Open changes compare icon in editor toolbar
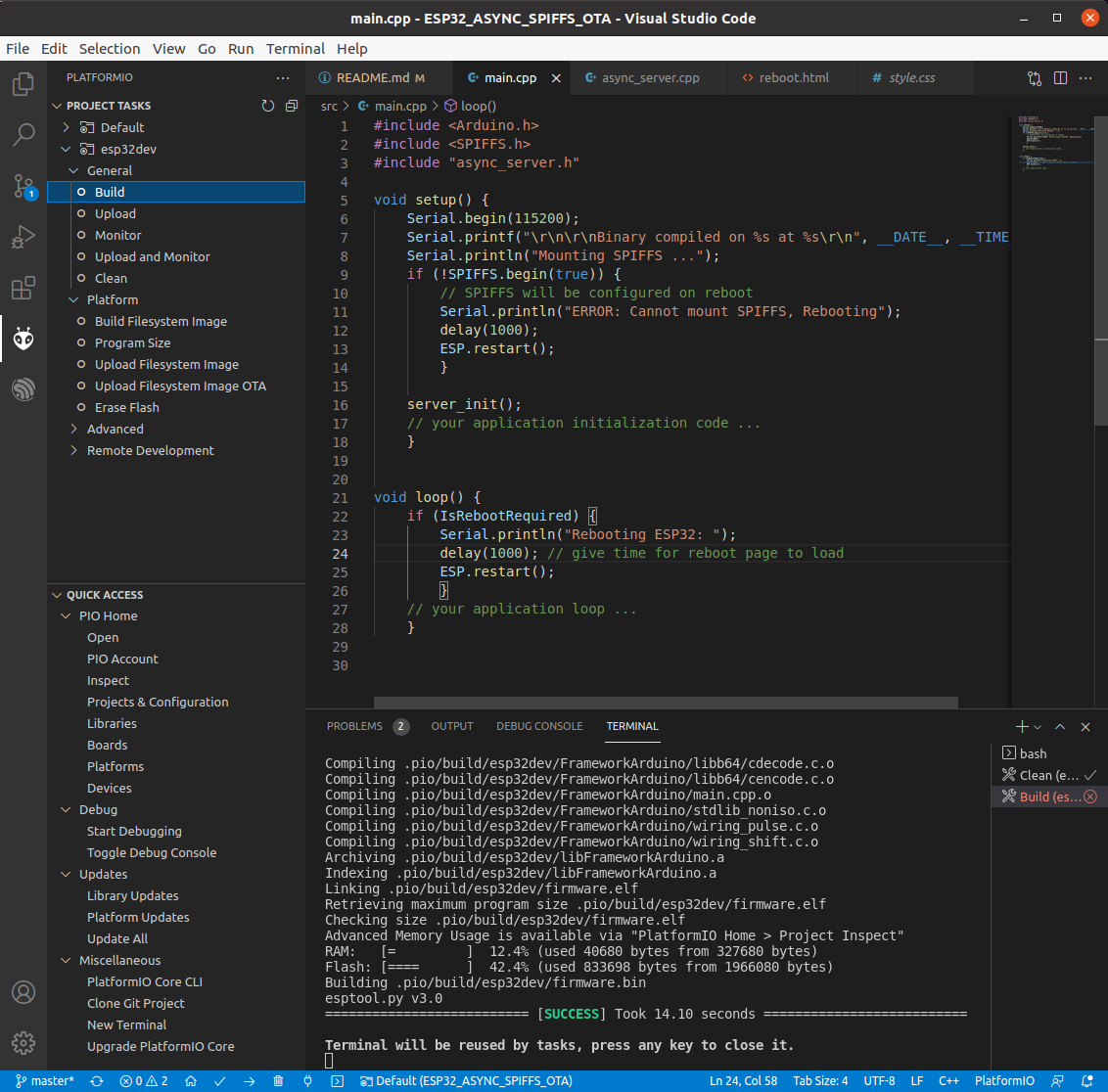This screenshot has height=1092, width=1108. (1035, 77)
